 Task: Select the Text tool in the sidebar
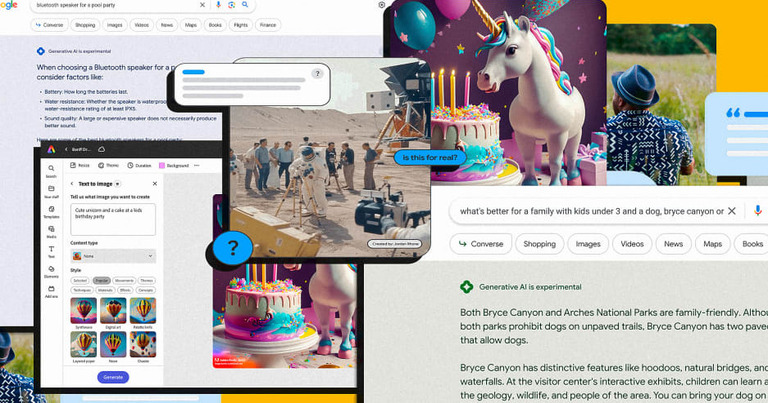click(51, 252)
